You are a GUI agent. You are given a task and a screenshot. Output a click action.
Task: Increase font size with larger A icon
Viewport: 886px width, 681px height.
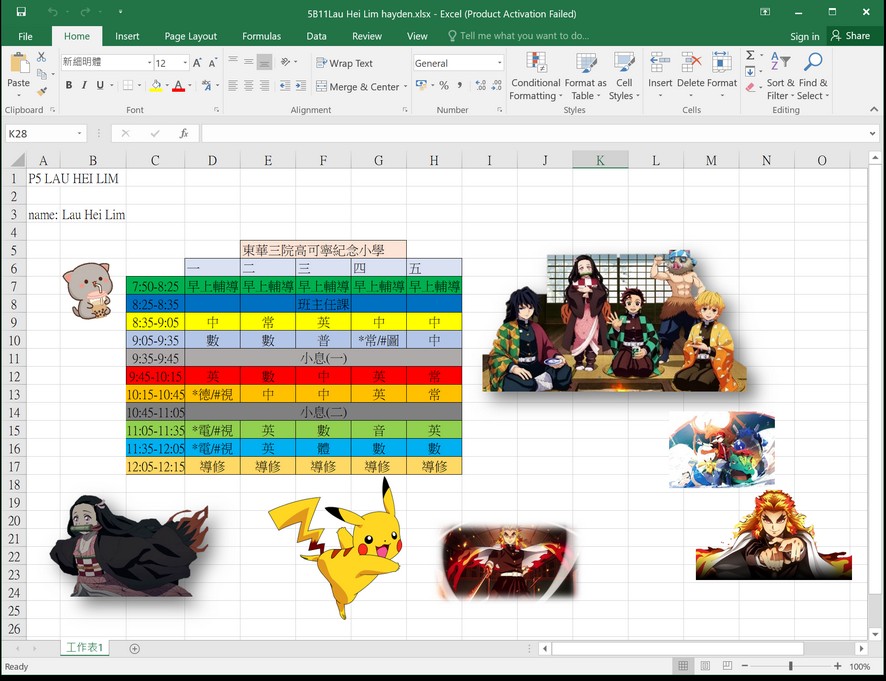pos(197,63)
